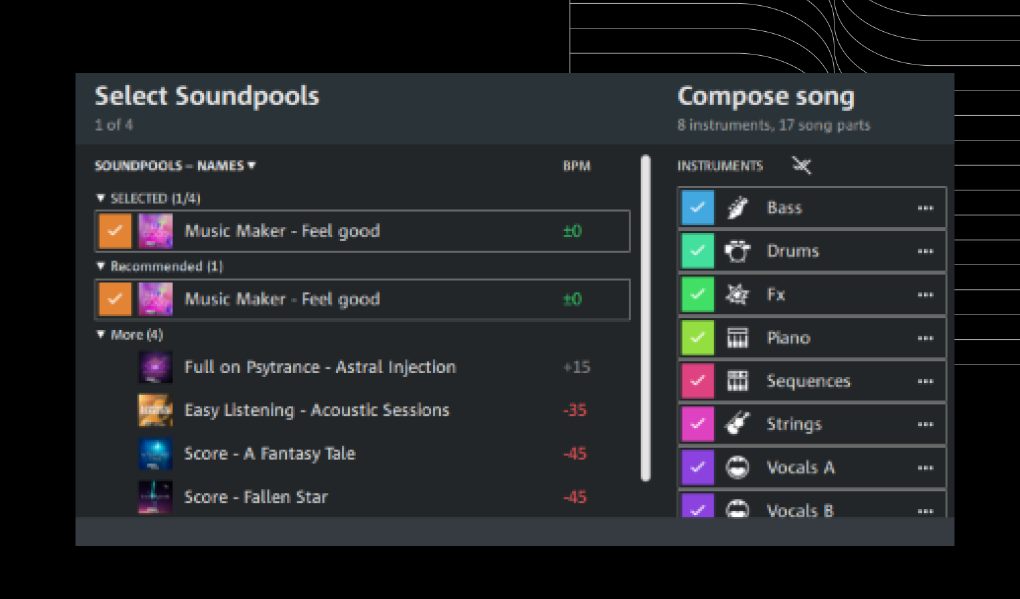
Task: Click the Drums kit instrument icon
Action: coord(738,251)
